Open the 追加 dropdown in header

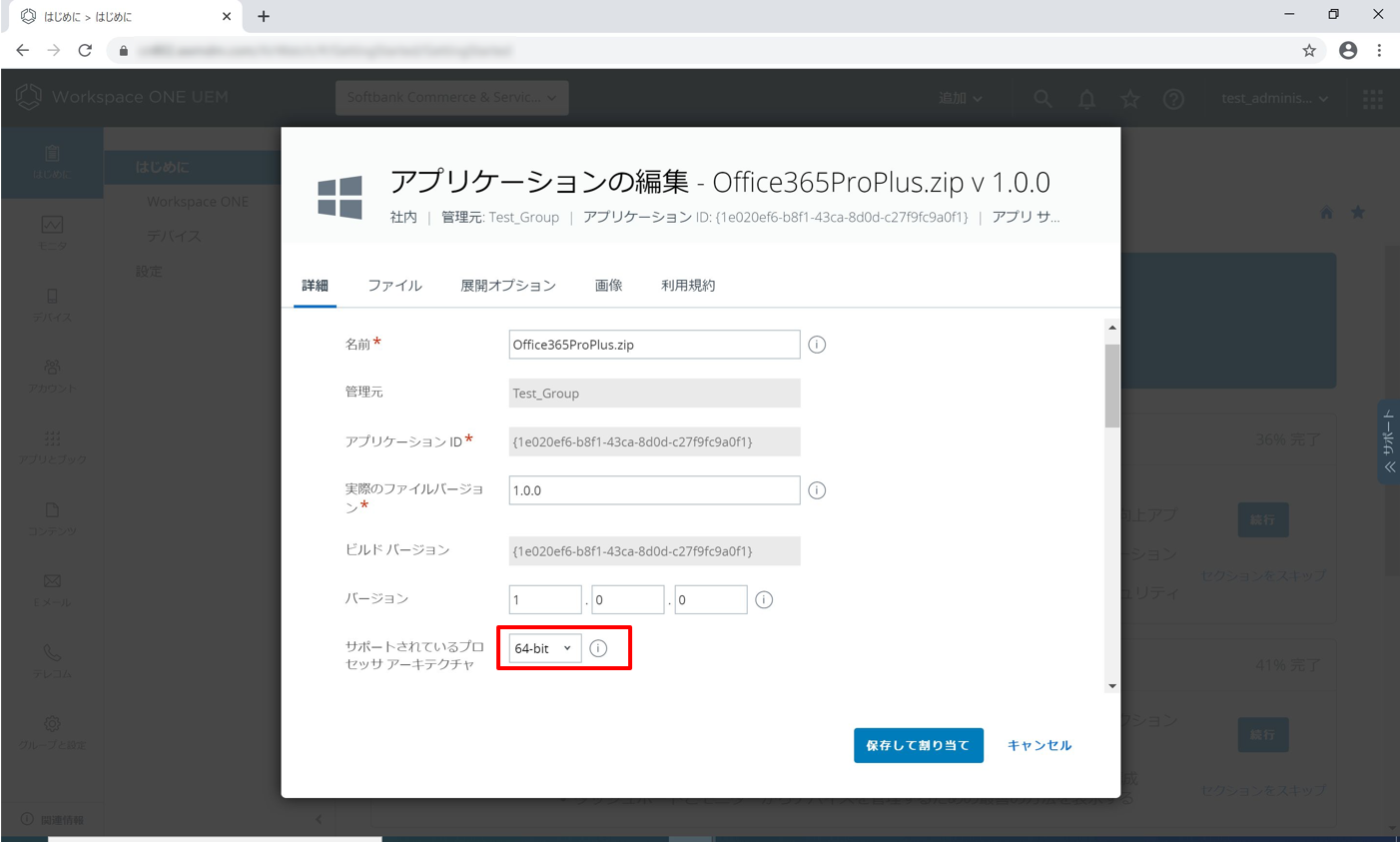[960, 98]
